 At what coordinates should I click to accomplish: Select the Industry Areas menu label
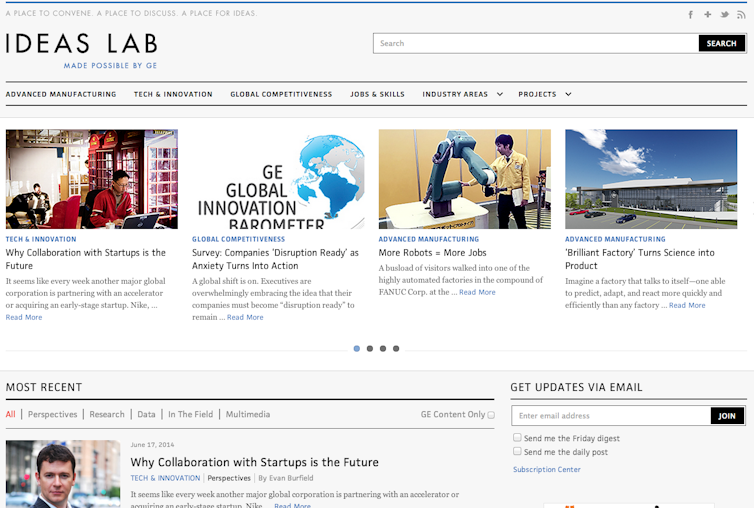(x=455, y=94)
